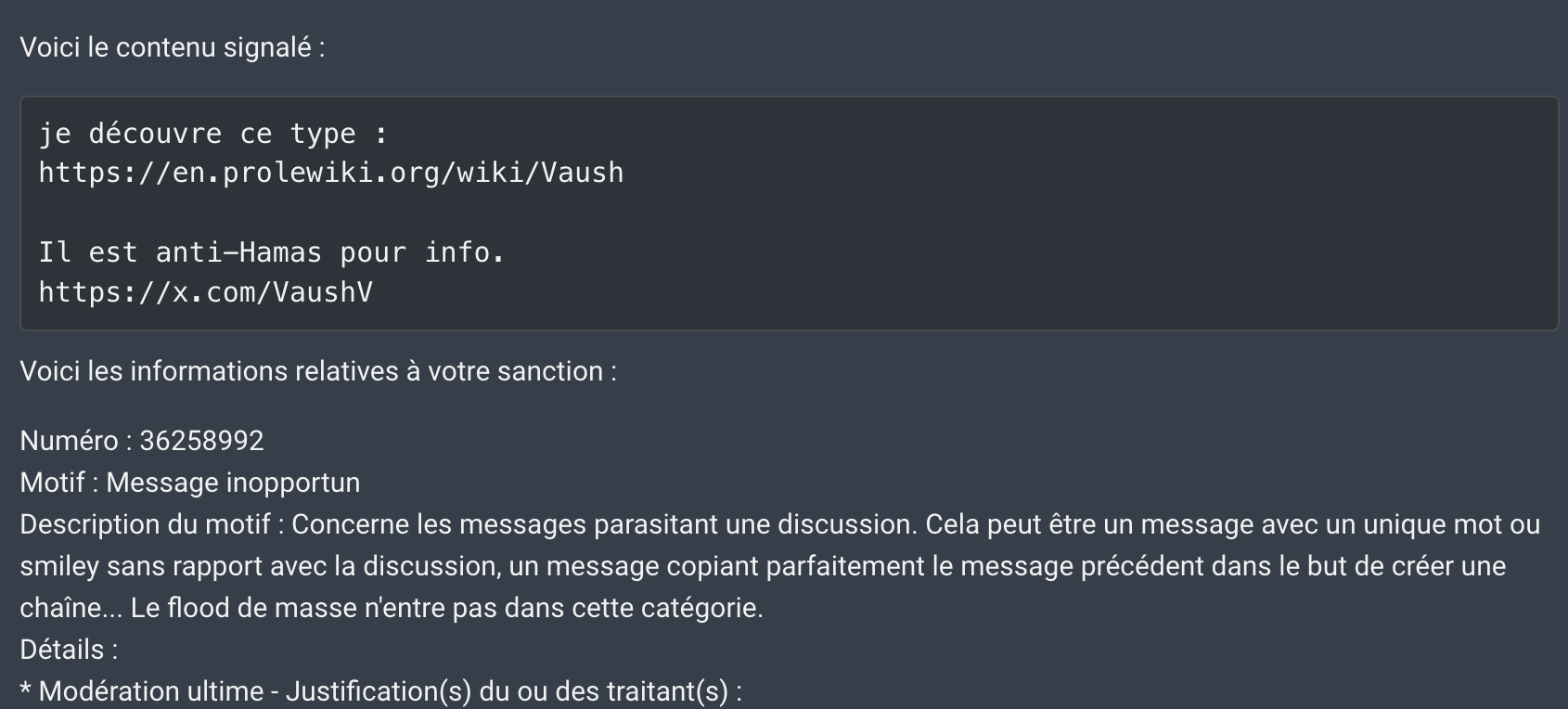Click the 'smiley sans rapport avec la discussion' phrase
This screenshot has height=709, width=1568.
tap(260, 566)
